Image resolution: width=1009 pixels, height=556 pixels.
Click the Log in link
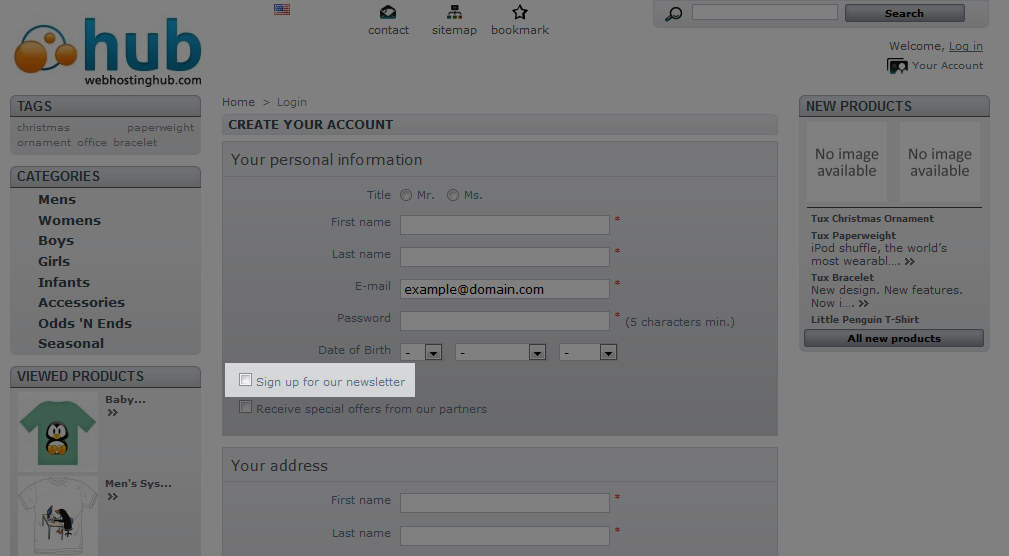coord(965,46)
